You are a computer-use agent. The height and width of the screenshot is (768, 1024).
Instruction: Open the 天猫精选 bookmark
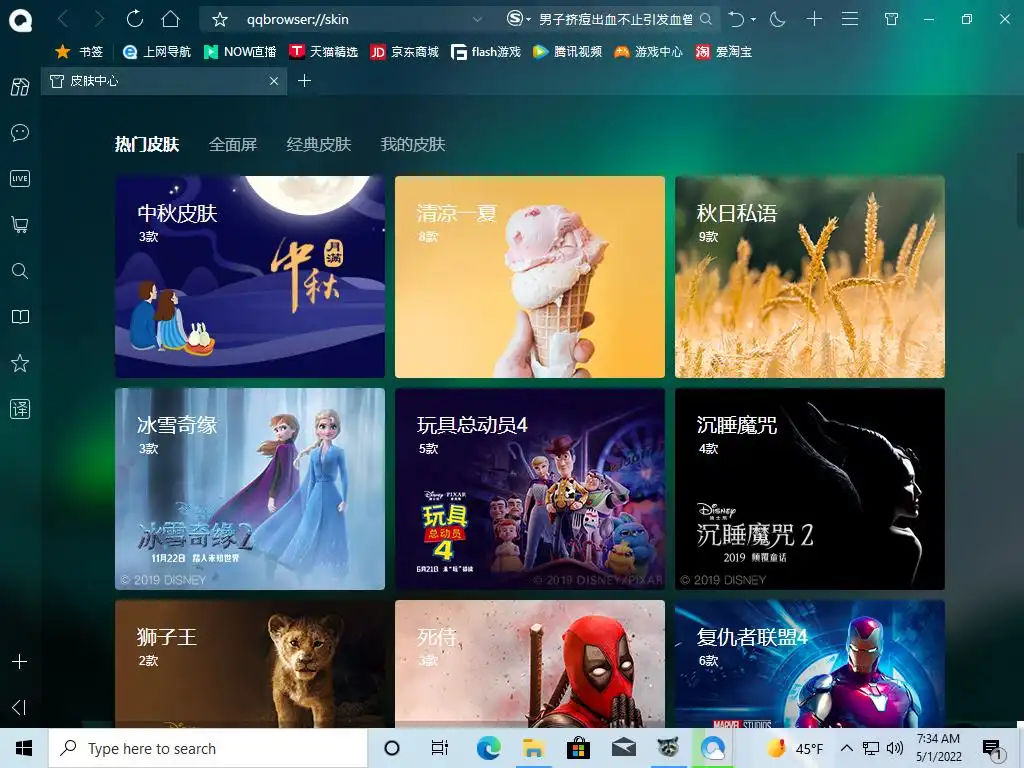[324, 52]
